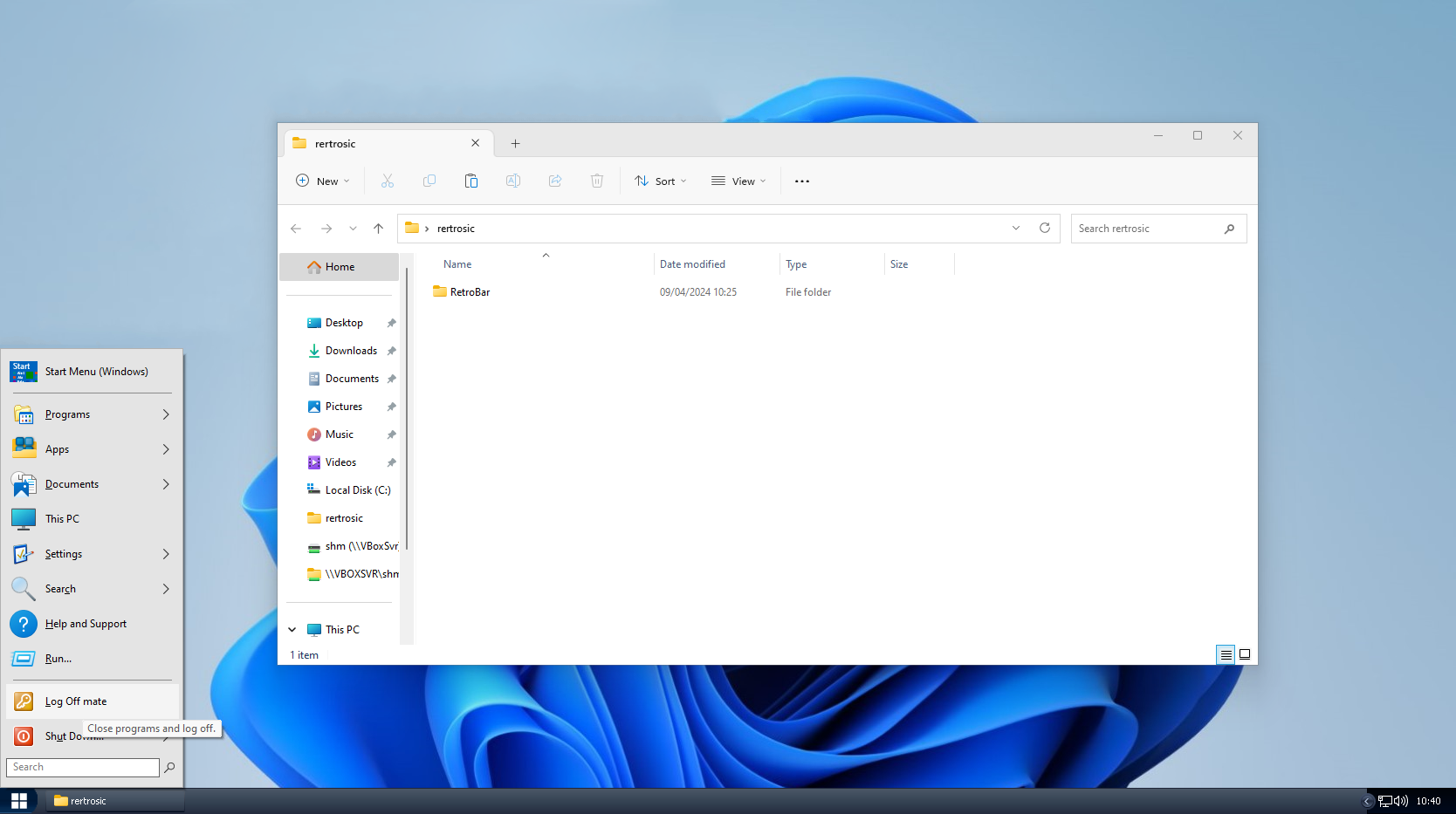This screenshot has height=814, width=1456.
Task: Unpin Desktop using its pin icon
Action: (391, 323)
